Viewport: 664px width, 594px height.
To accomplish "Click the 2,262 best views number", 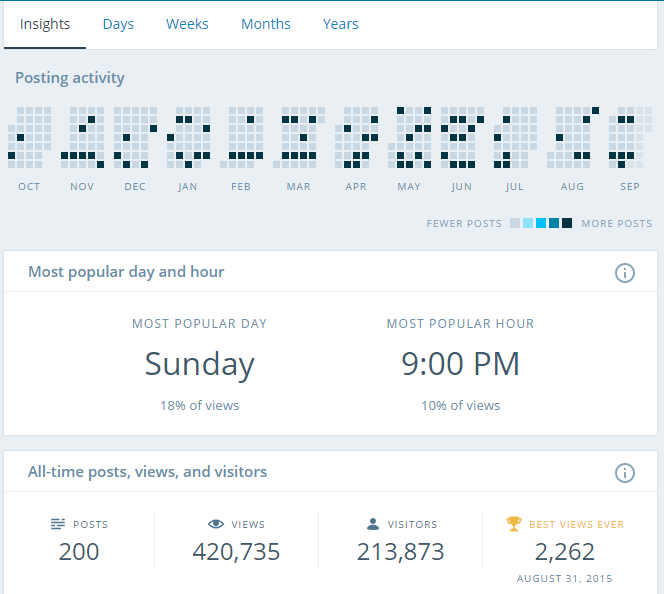I will click(x=565, y=551).
